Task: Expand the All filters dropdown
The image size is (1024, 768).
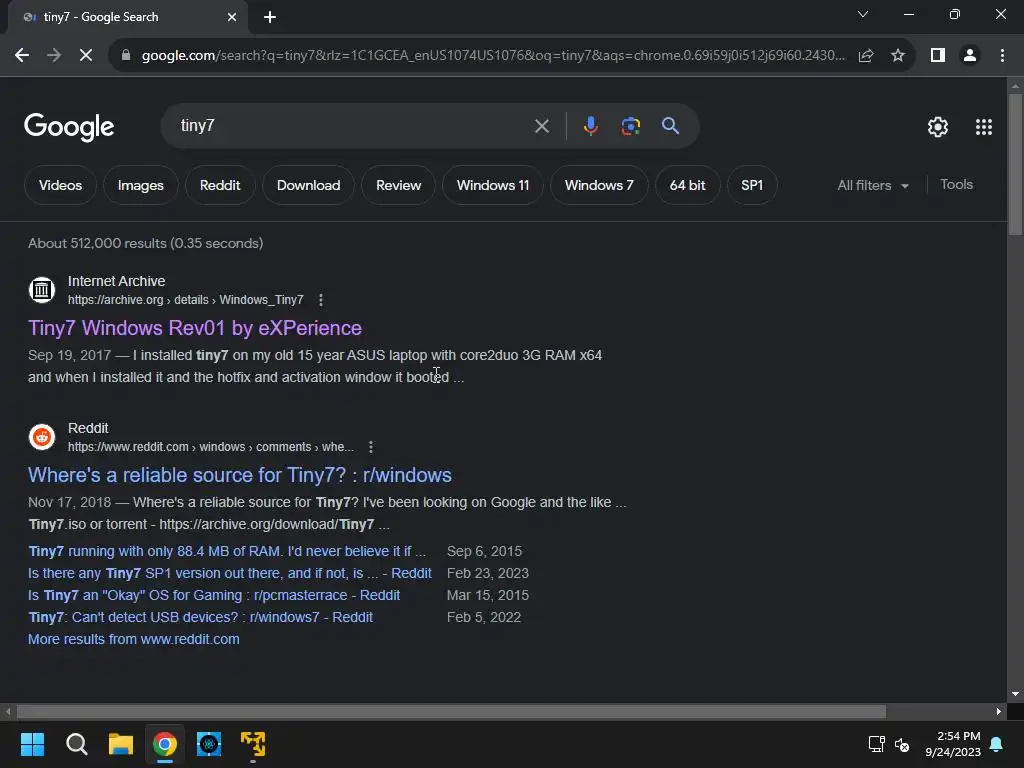Action: point(873,185)
